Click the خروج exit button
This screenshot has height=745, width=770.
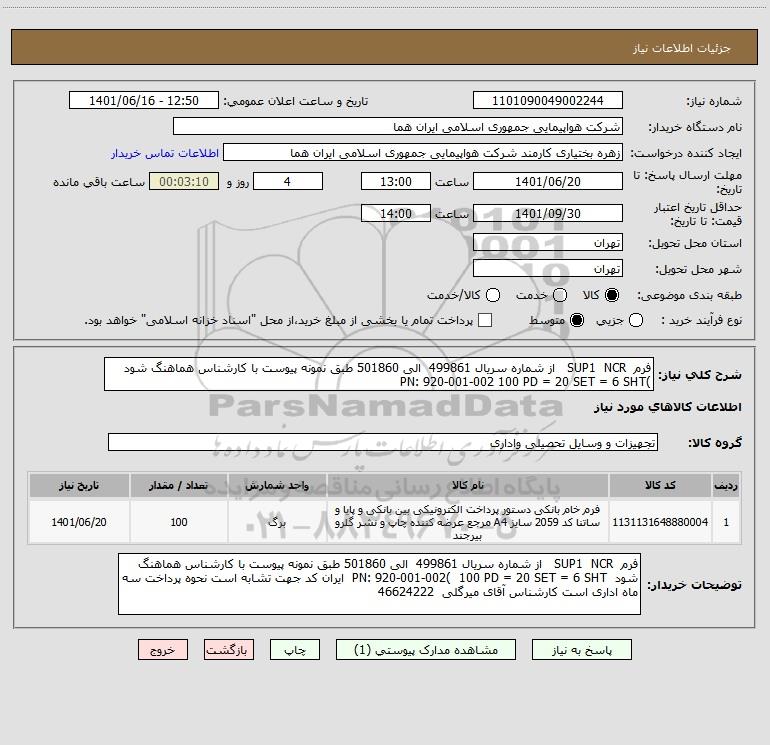163,650
